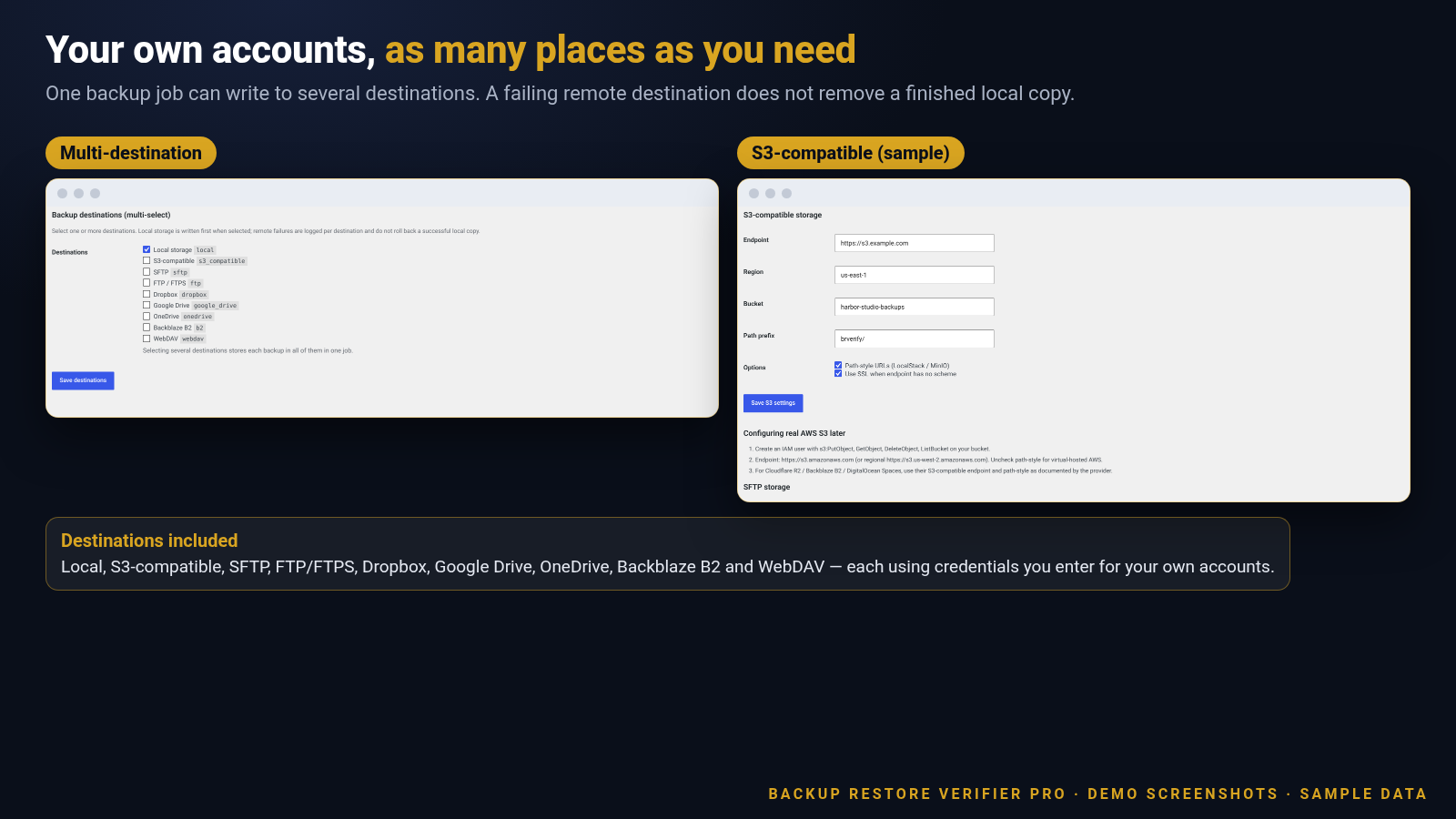Click the "S3-compatible (sample)" yellow label
The width and height of the screenshot is (1456, 819).
tap(851, 153)
